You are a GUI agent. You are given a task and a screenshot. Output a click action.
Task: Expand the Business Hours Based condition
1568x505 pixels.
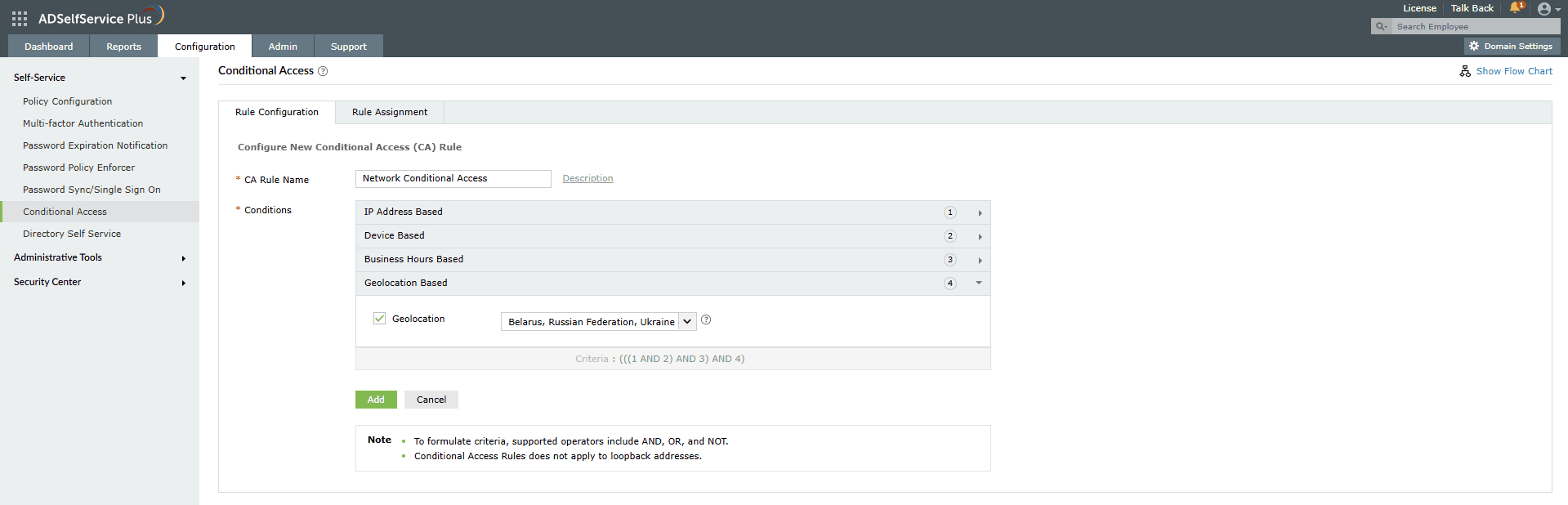(980, 261)
